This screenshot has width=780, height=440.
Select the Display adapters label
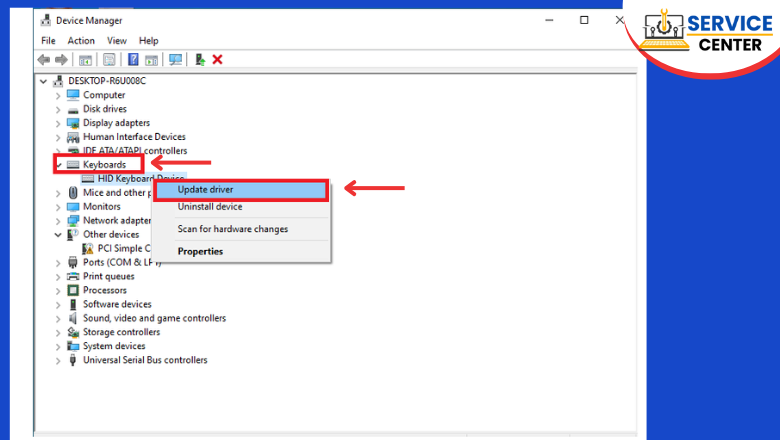click(x=116, y=123)
